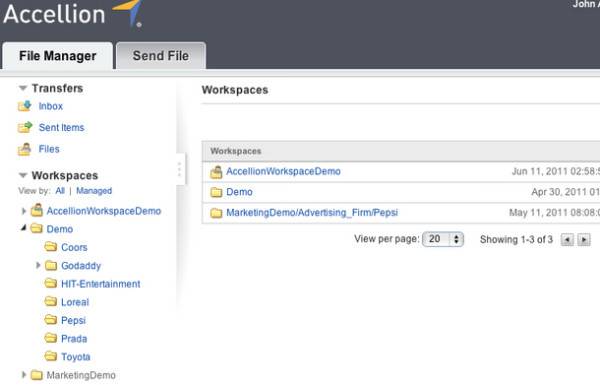Select AccellionWorkspaceDemo in the sidebar tree
The width and height of the screenshot is (600, 385).
tap(104, 211)
